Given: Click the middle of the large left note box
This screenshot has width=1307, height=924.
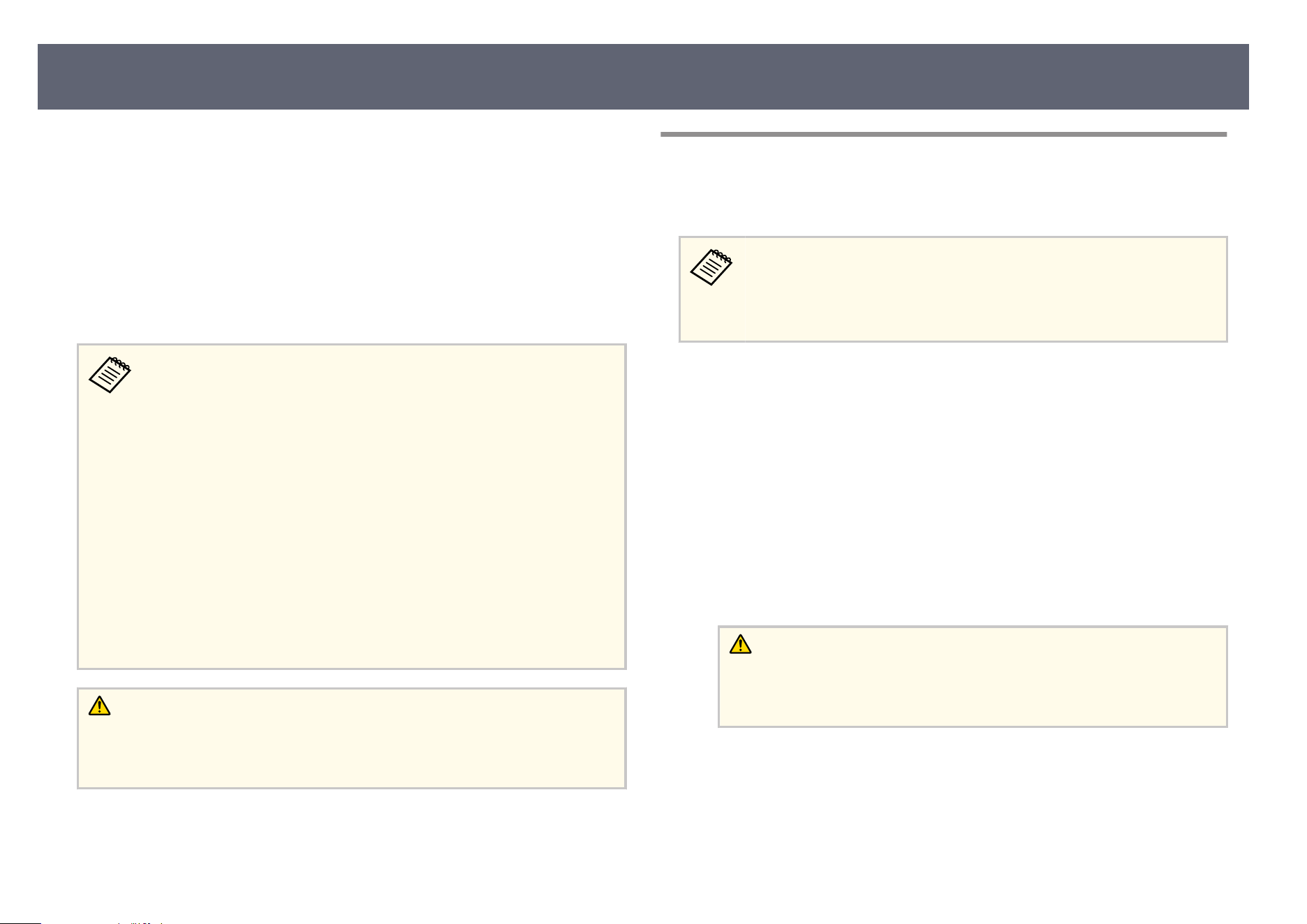Looking at the screenshot, I should [352, 507].
